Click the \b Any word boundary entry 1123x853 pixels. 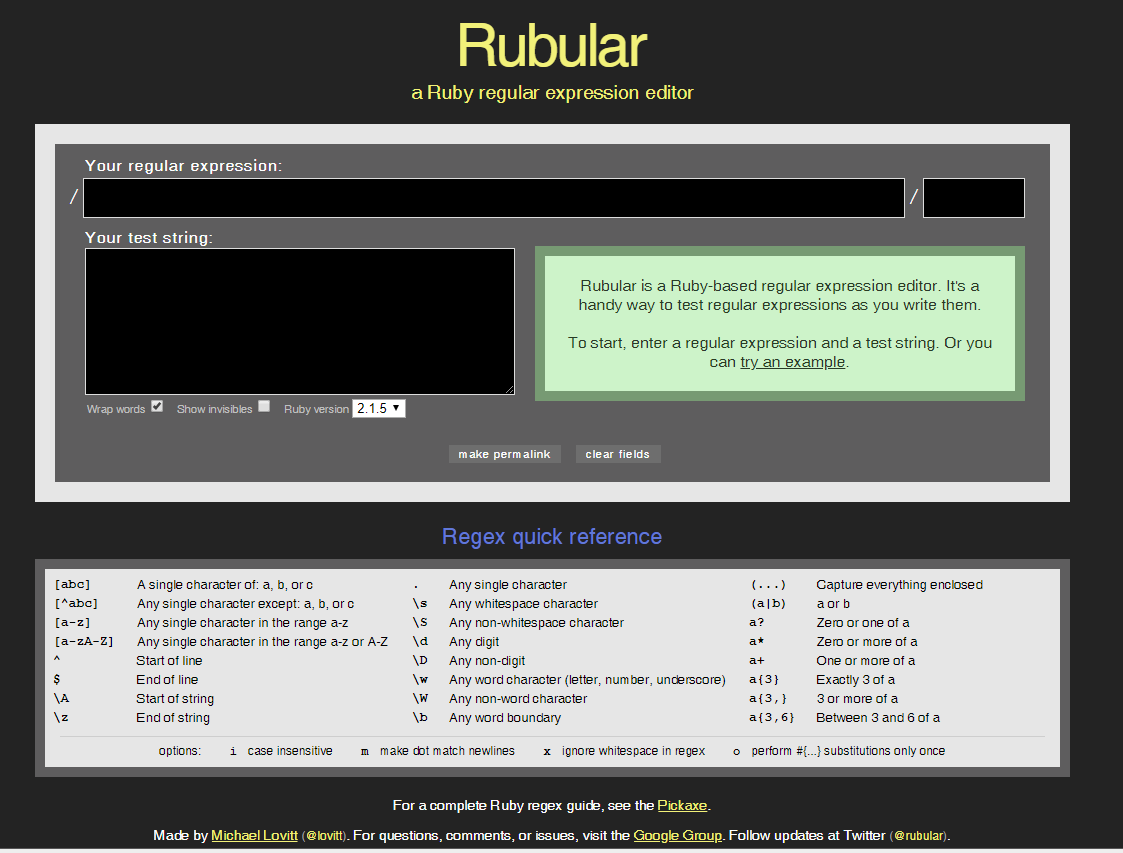coord(486,718)
